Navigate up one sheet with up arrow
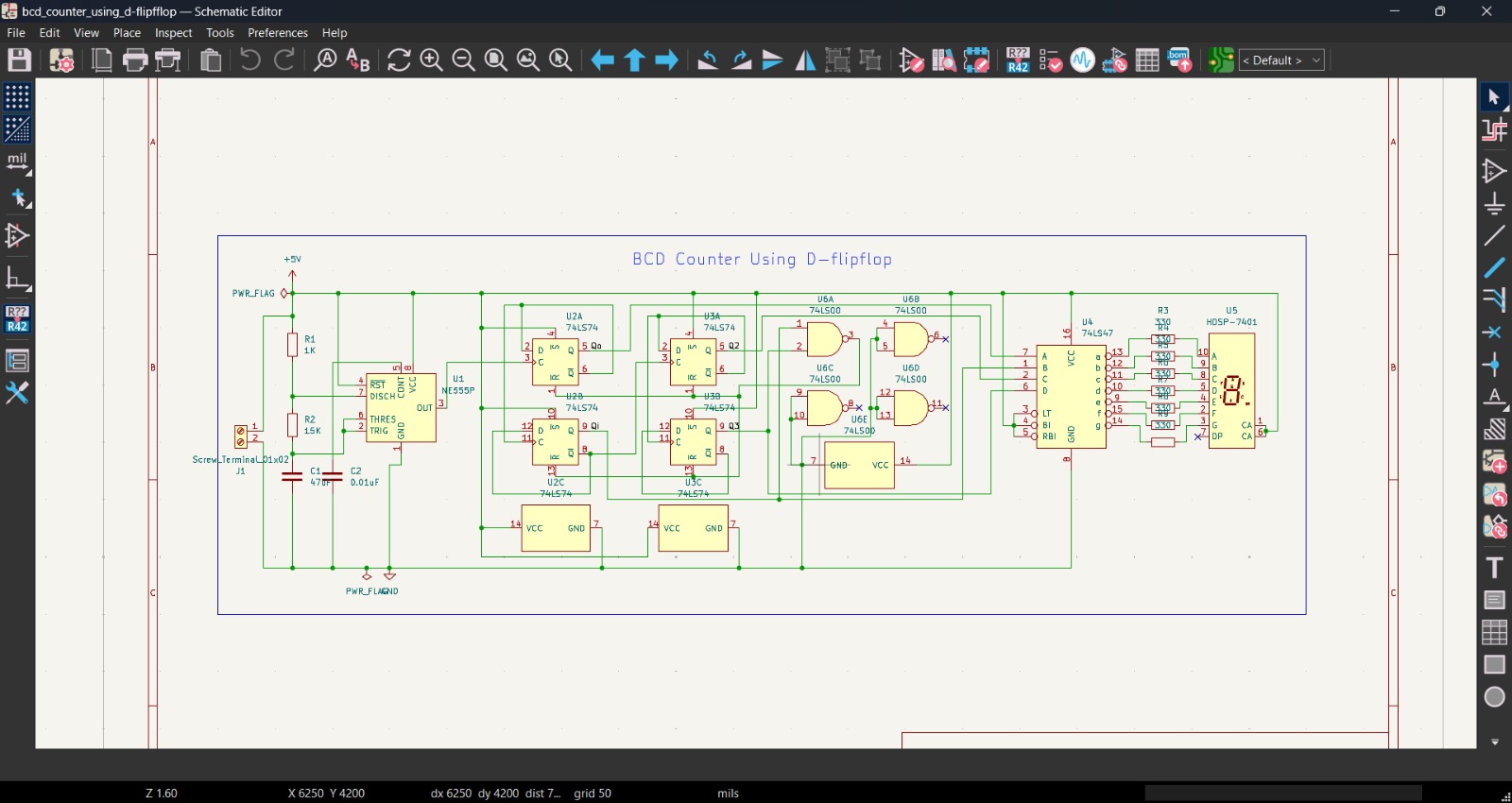The height and width of the screenshot is (803, 1512). tap(634, 60)
